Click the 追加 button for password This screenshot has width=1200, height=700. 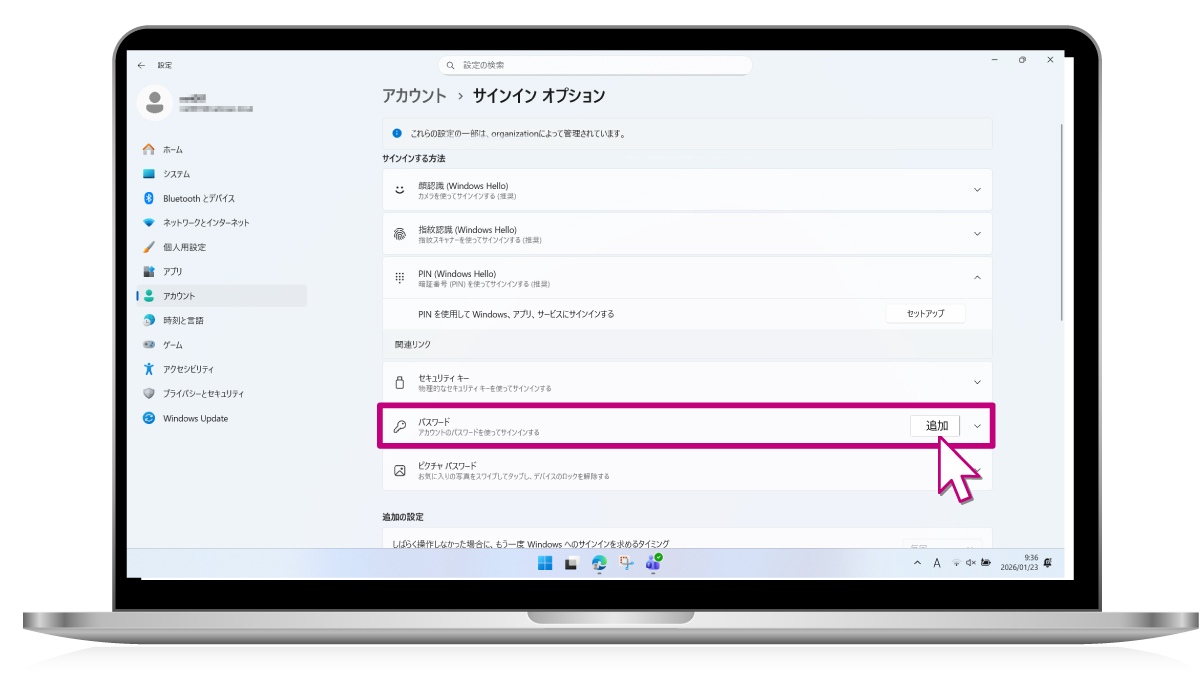(935, 426)
